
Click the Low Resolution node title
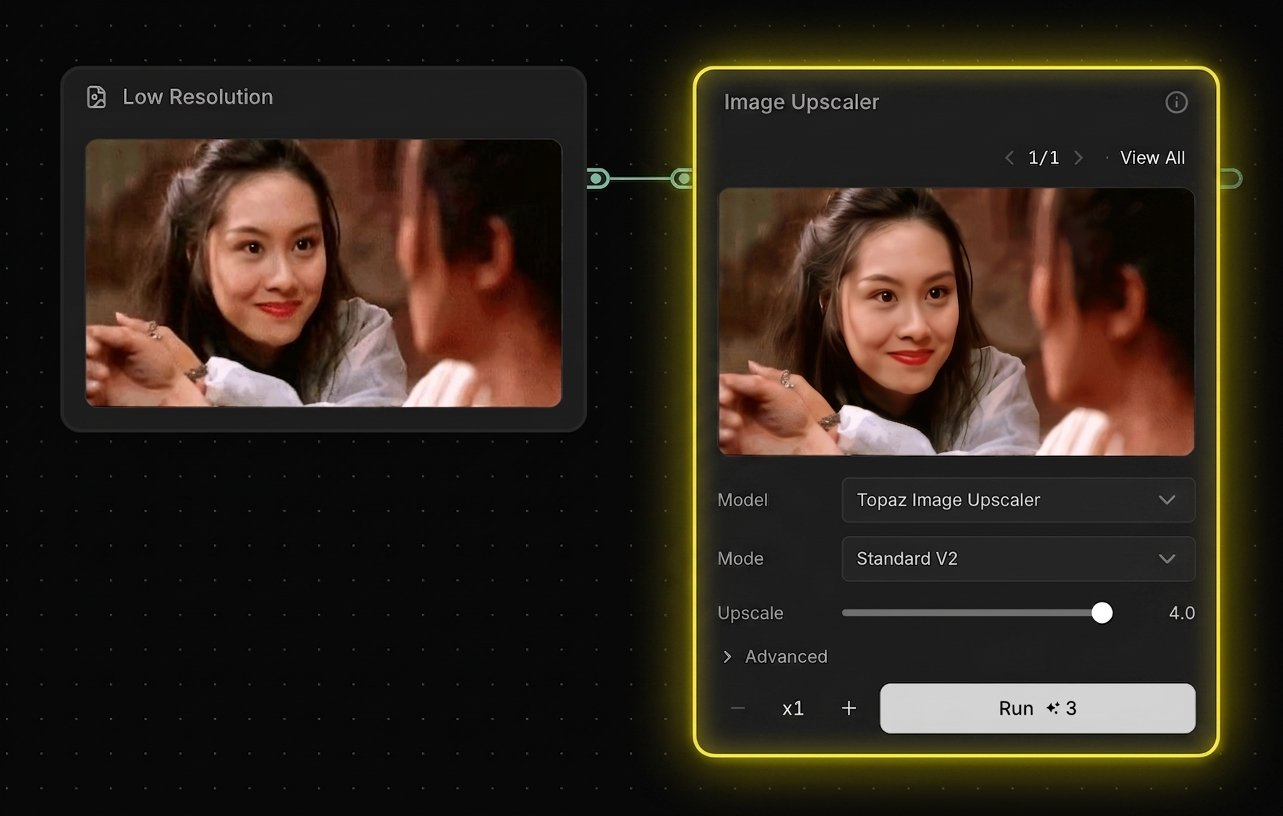(198, 97)
